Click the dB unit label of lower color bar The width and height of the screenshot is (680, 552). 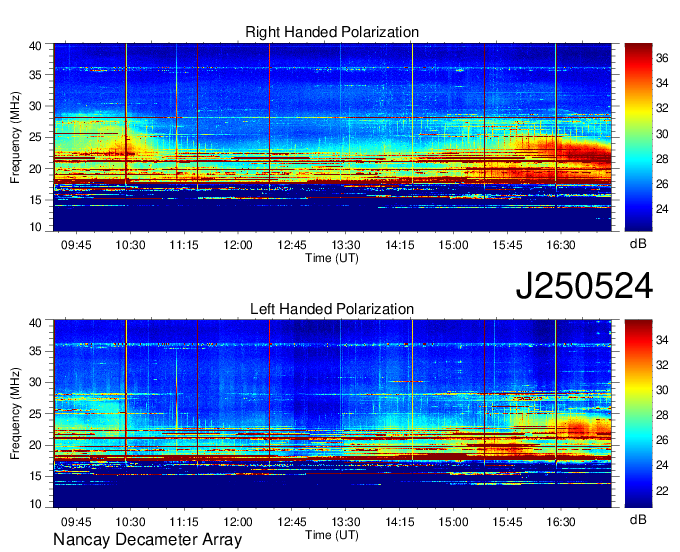pyautogui.click(x=638, y=520)
